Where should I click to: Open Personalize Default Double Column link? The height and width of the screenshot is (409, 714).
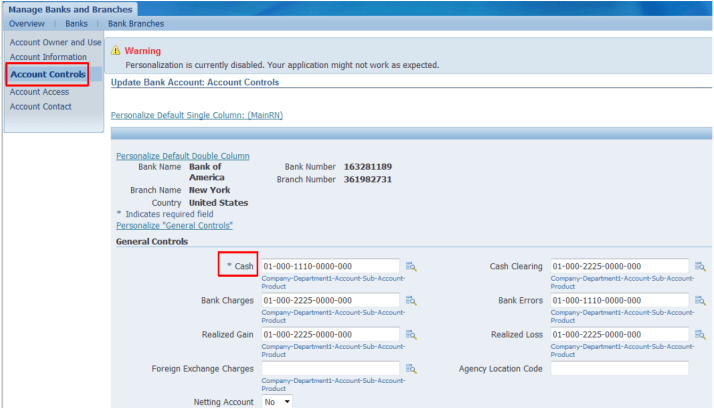[x=182, y=156]
